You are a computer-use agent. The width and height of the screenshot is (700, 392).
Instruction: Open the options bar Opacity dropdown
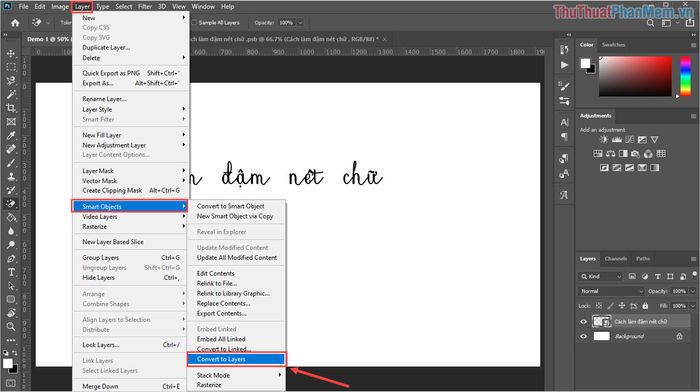tap(300, 22)
